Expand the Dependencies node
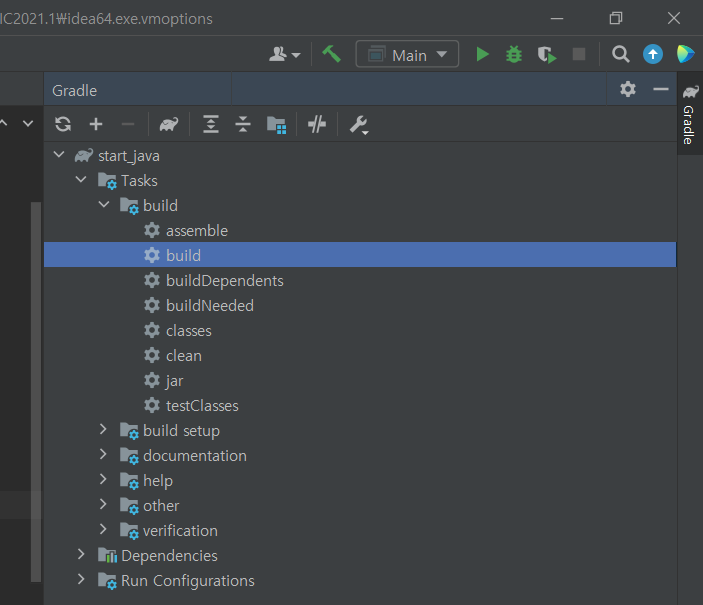 [x=81, y=554]
